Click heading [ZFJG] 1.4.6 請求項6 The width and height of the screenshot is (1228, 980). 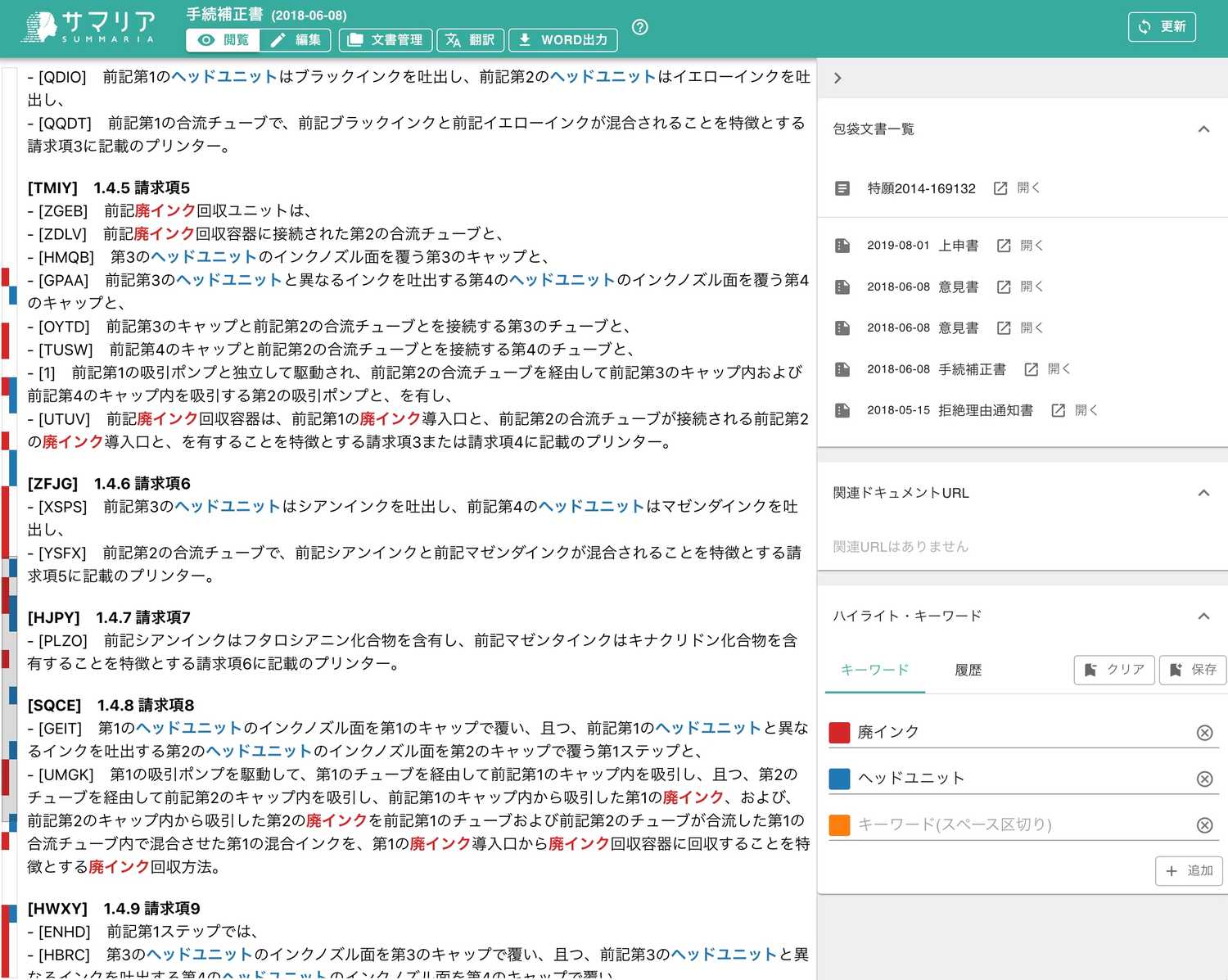tap(109, 484)
